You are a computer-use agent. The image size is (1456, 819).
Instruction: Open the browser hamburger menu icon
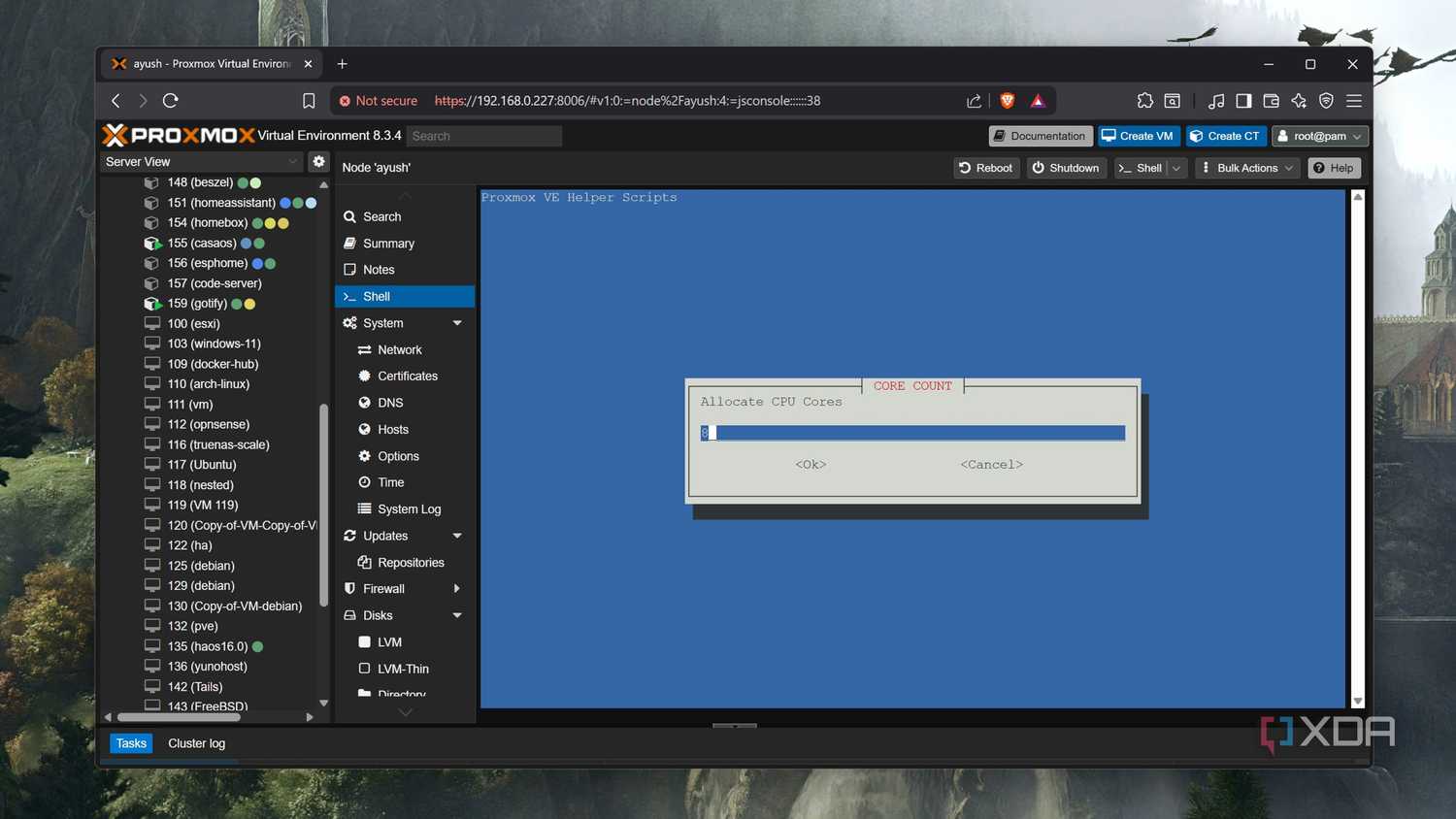[1354, 101]
